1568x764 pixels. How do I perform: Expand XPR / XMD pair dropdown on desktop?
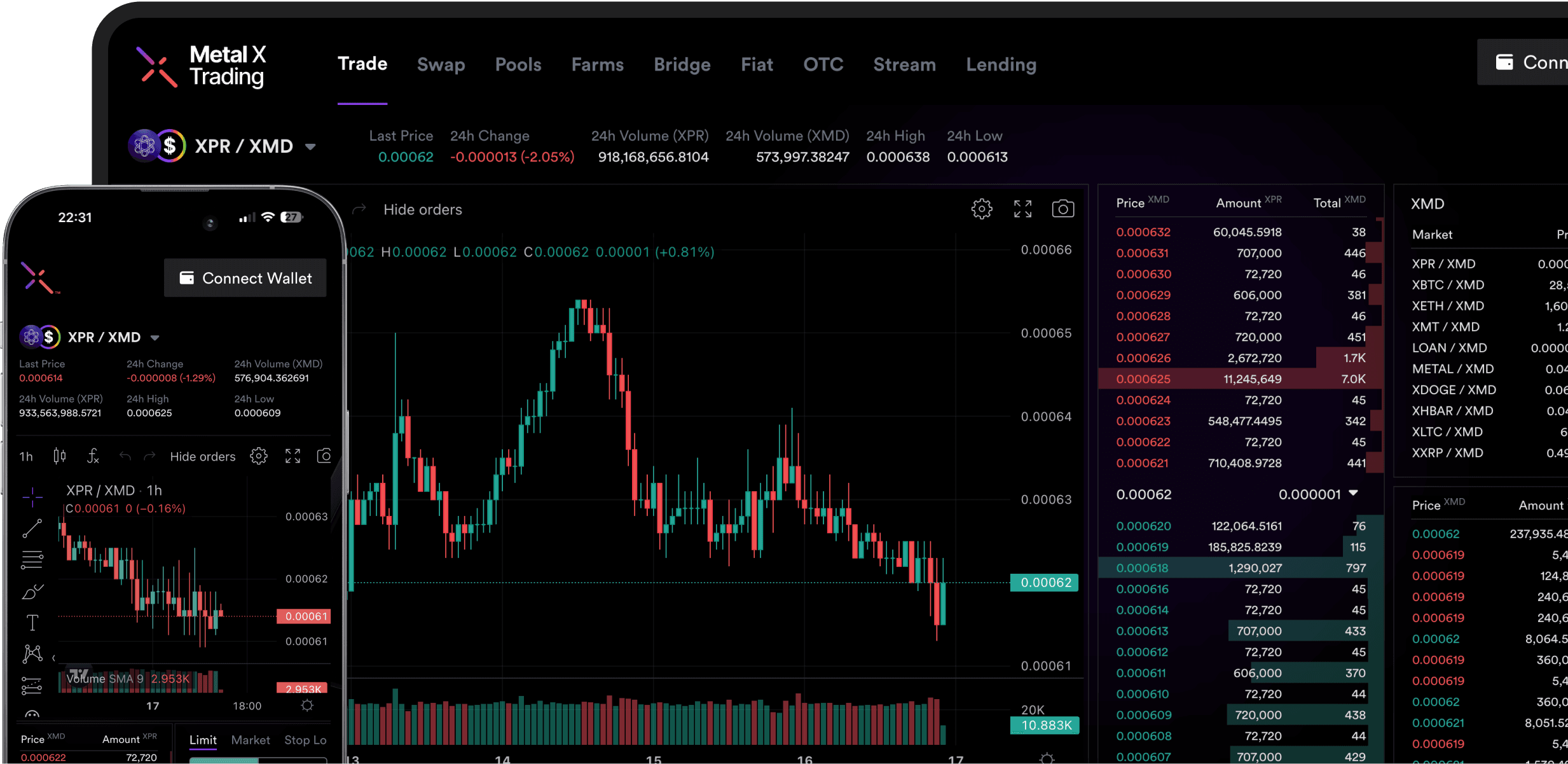point(310,147)
